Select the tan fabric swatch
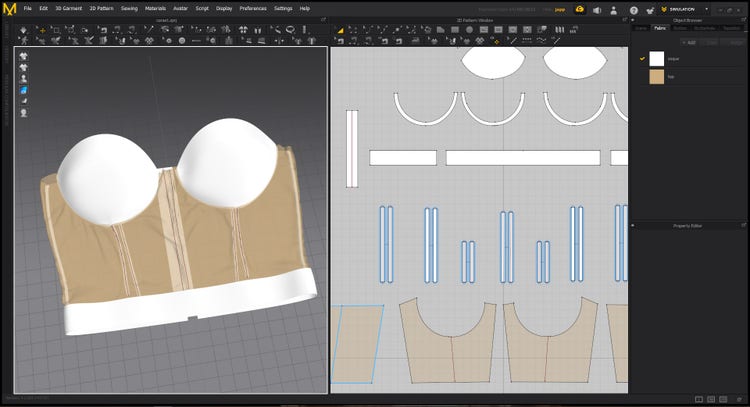The height and width of the screenshot is (407, 750). (657, 77)
